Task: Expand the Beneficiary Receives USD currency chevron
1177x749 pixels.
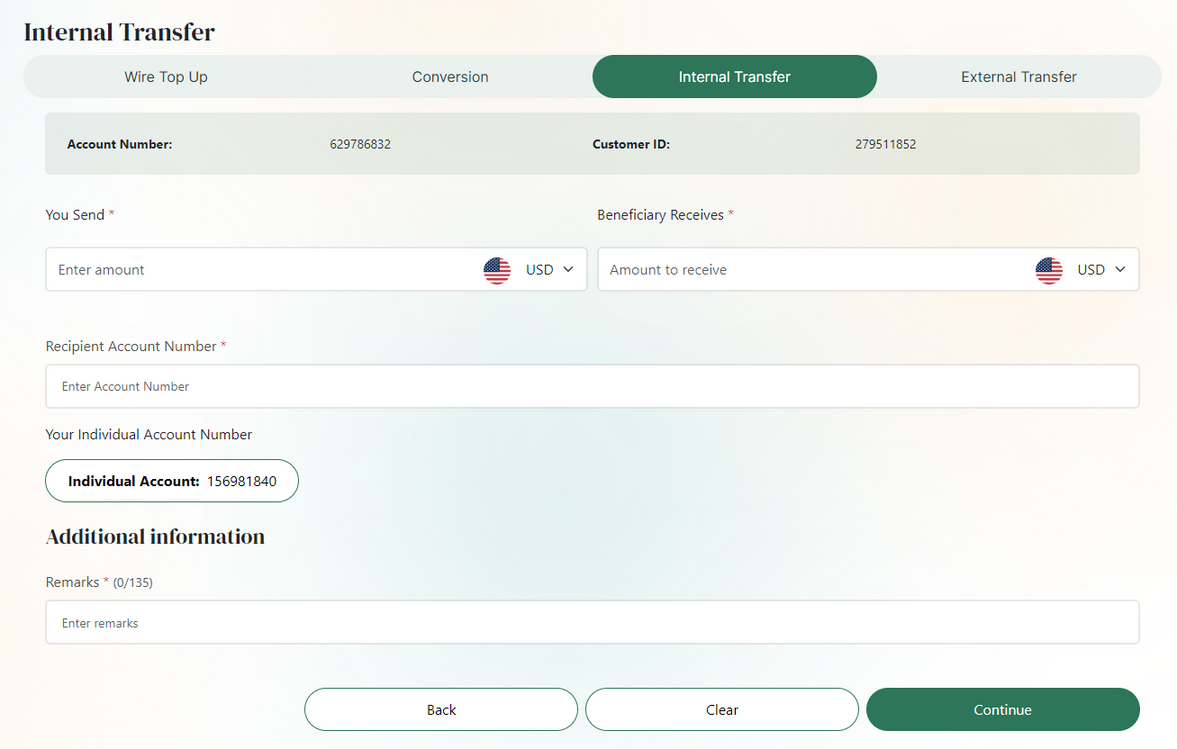Action: point(1120,270)
